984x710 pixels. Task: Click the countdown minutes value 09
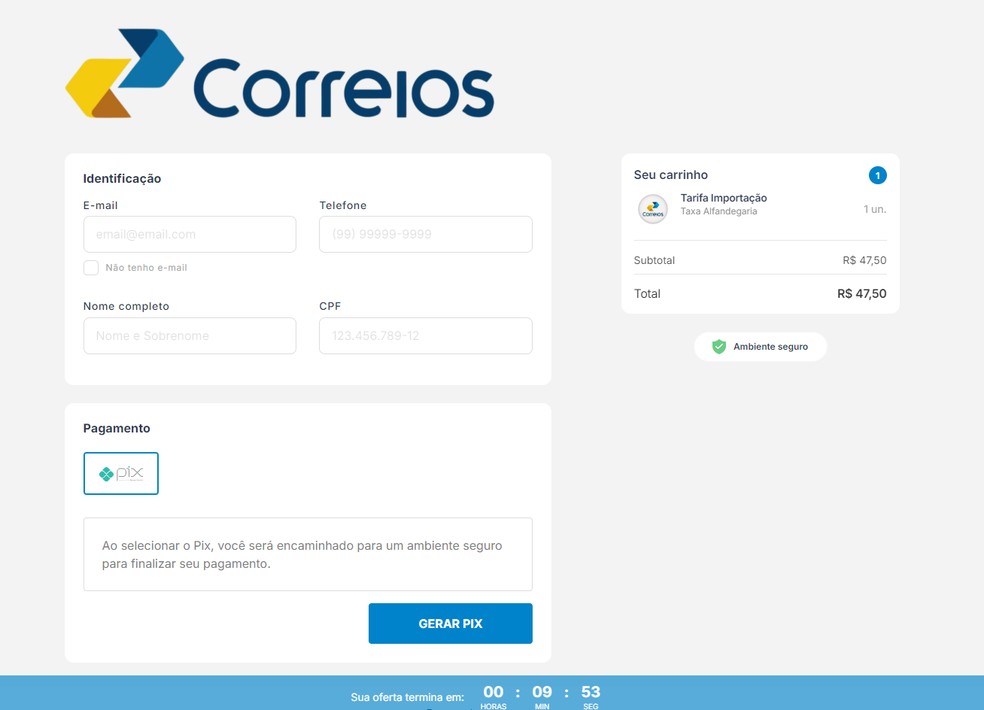(542, 692)
